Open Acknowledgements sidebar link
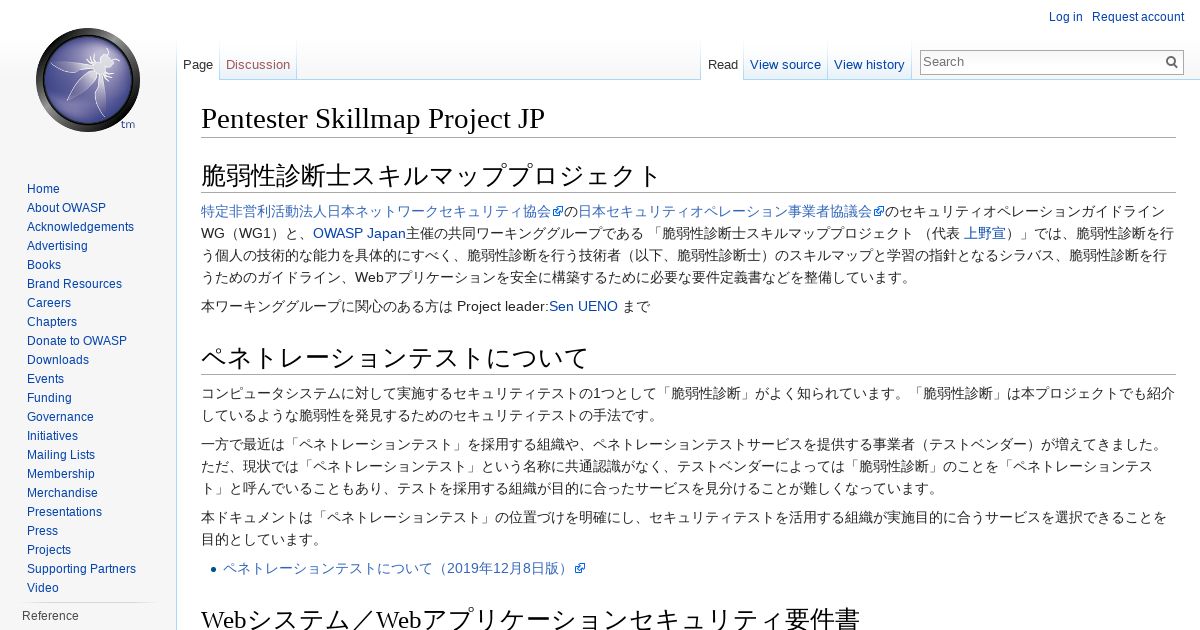The width and height of the screenshot is (1200, 630). (80, 227)
